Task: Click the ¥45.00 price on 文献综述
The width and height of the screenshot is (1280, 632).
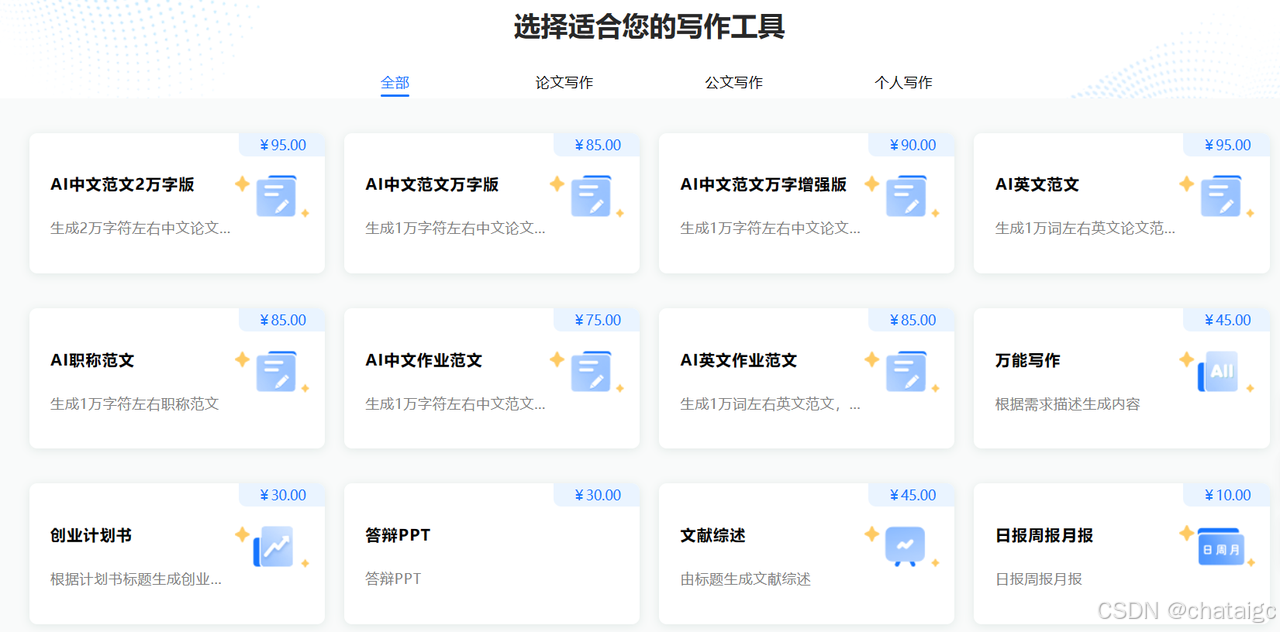Action: click(913, 495)
